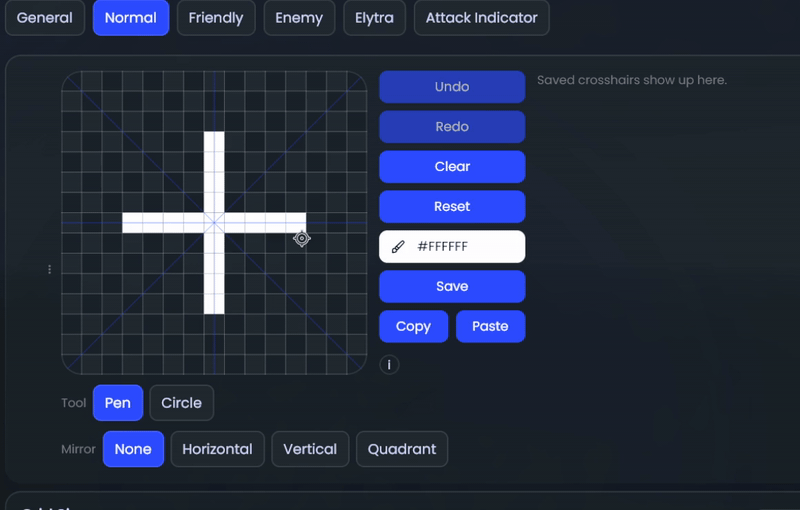Save the current crosshair
Image resolution: width=800 pixels, height=510 pixels.
[452, 286]
